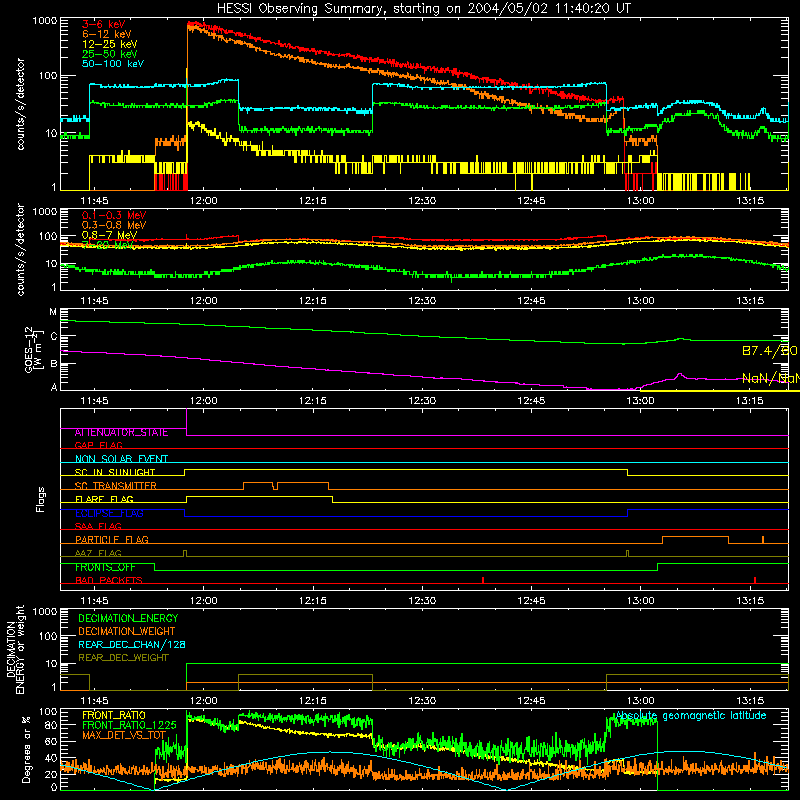Click the 'M' class tick on GOES axis

53,312
